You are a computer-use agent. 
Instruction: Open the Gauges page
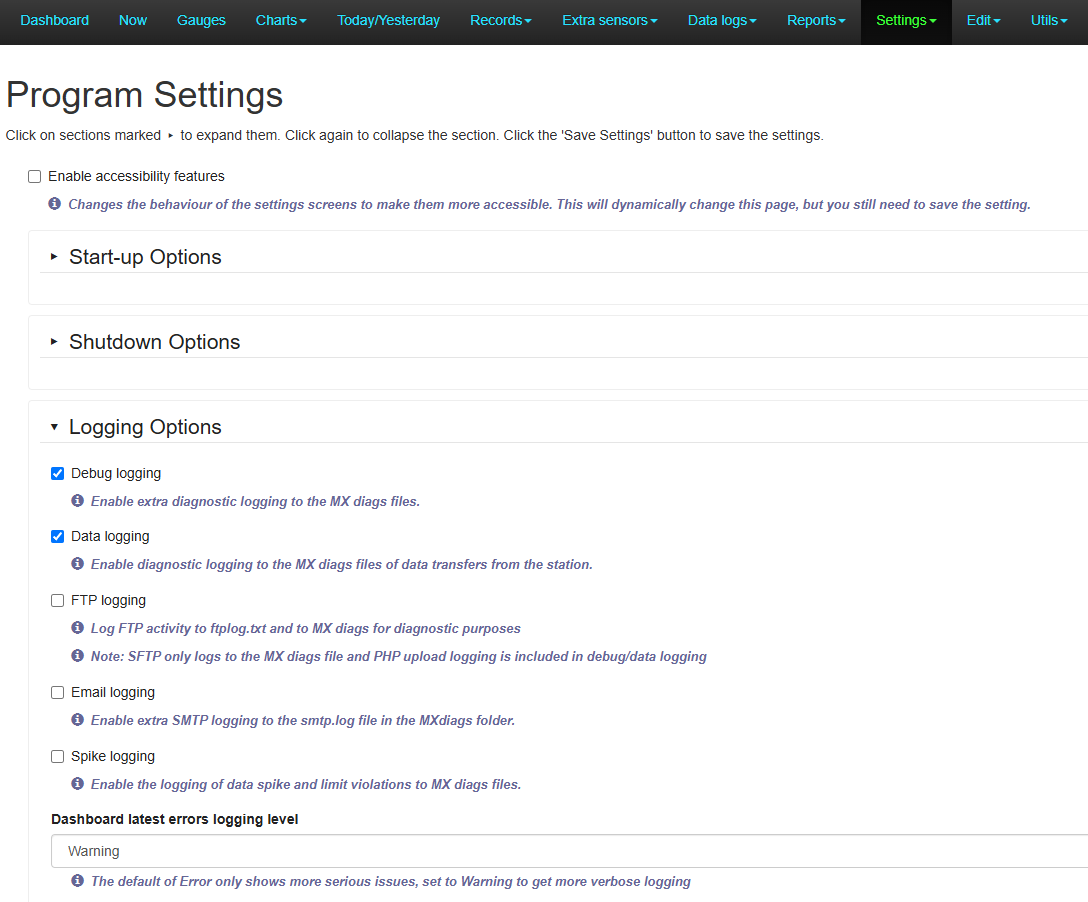(x=201, y=21)
